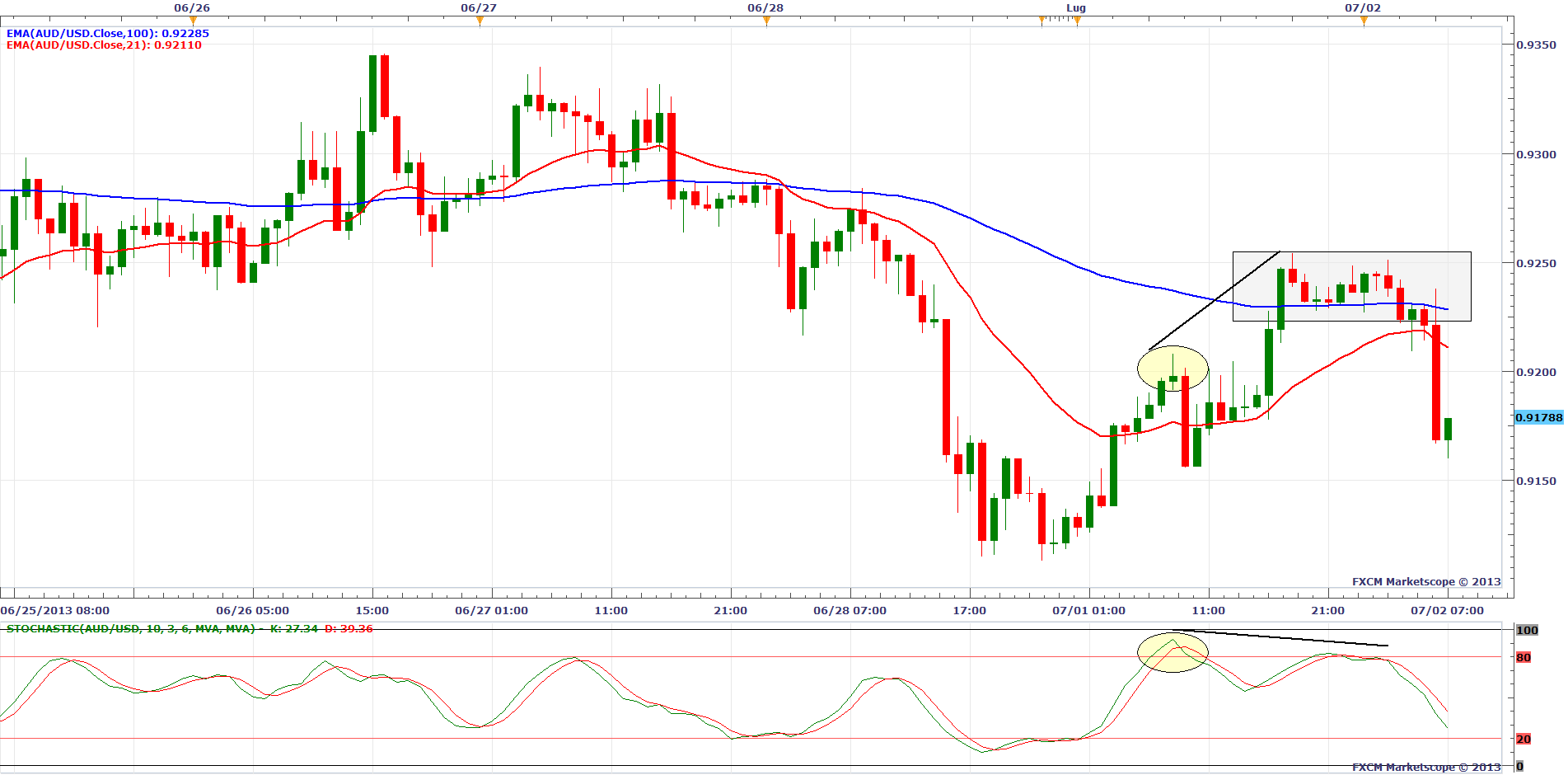Select the blue EMA 100 legend label
This screenshot has width=1568, height=775.
click(x=107, y=34)
